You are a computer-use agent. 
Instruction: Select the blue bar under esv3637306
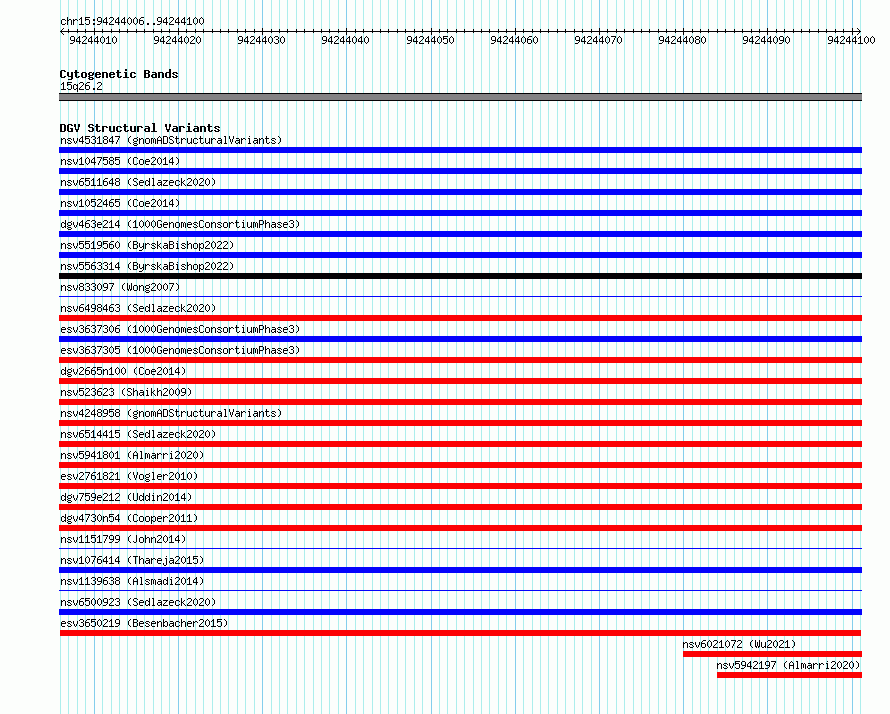click(460, 339)
